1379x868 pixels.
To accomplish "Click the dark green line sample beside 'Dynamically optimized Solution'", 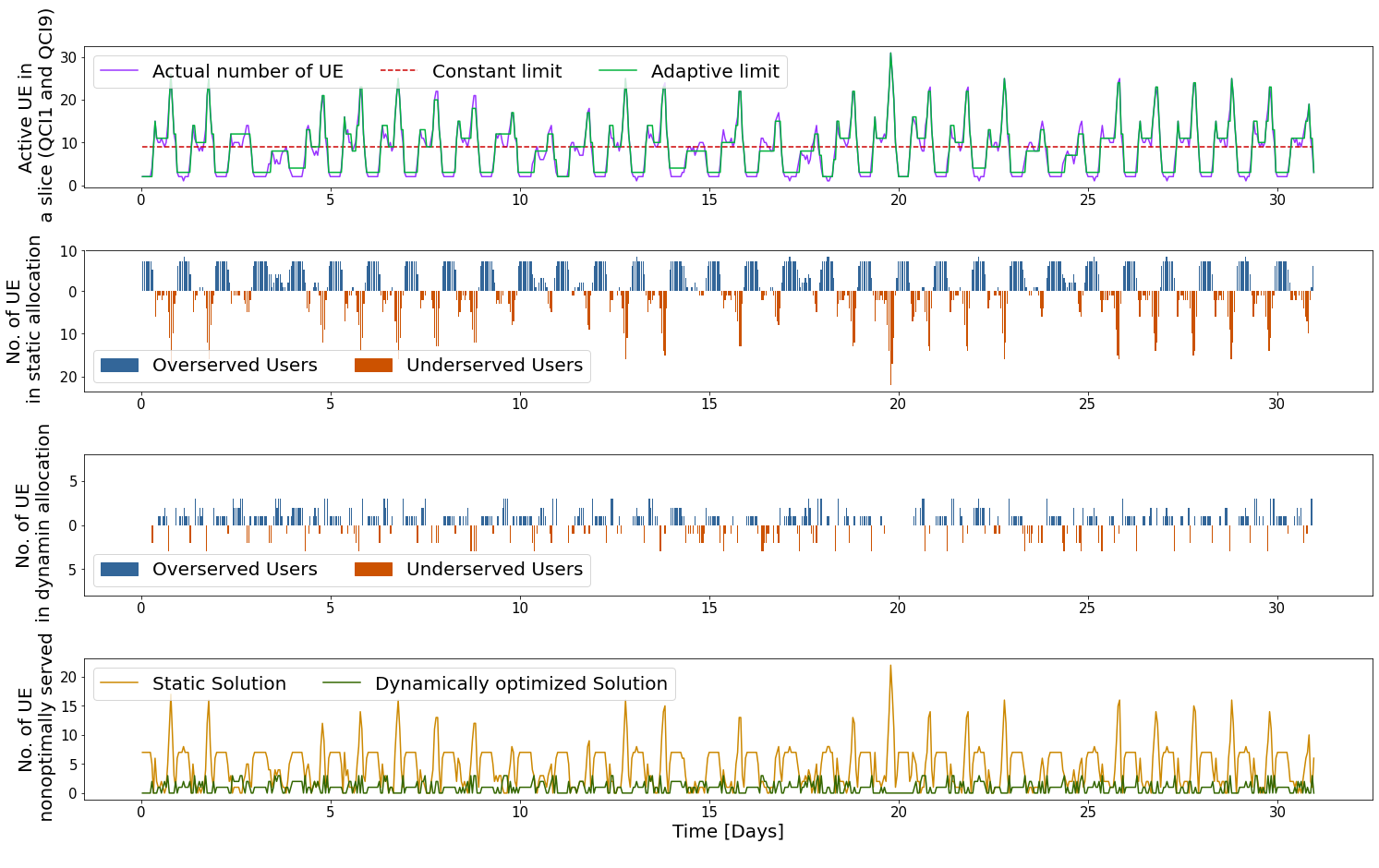I will click(x=342, y=683).
